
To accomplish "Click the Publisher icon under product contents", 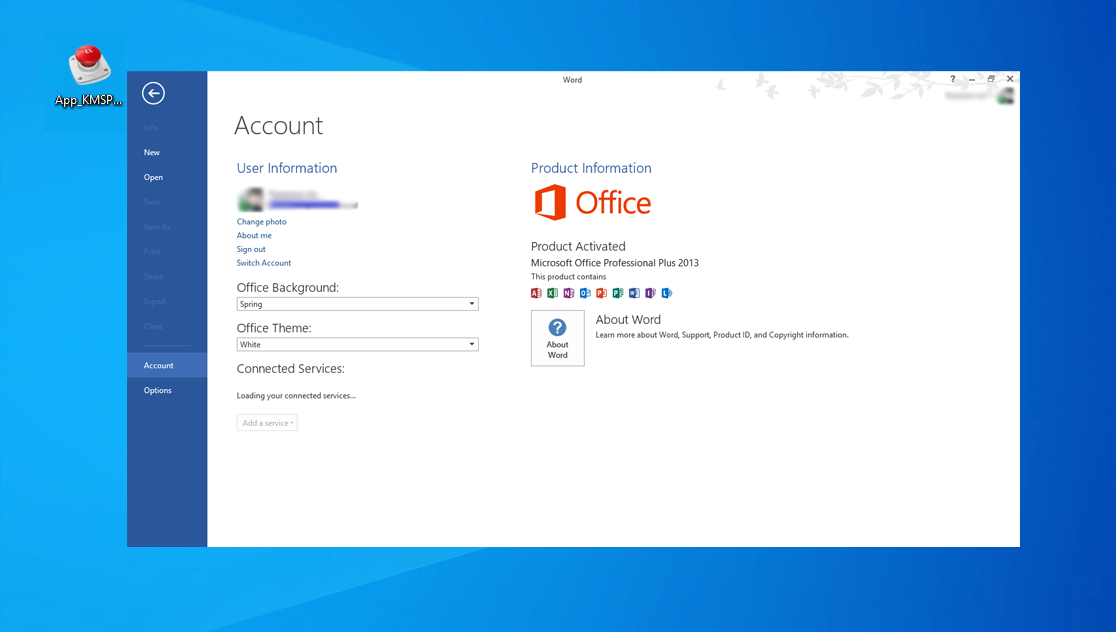I will [x=618, y=293].
